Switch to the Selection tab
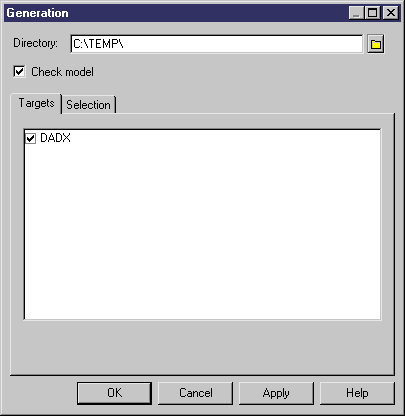Viewport: 405px width, 416px height. click(x=89, y=105)
